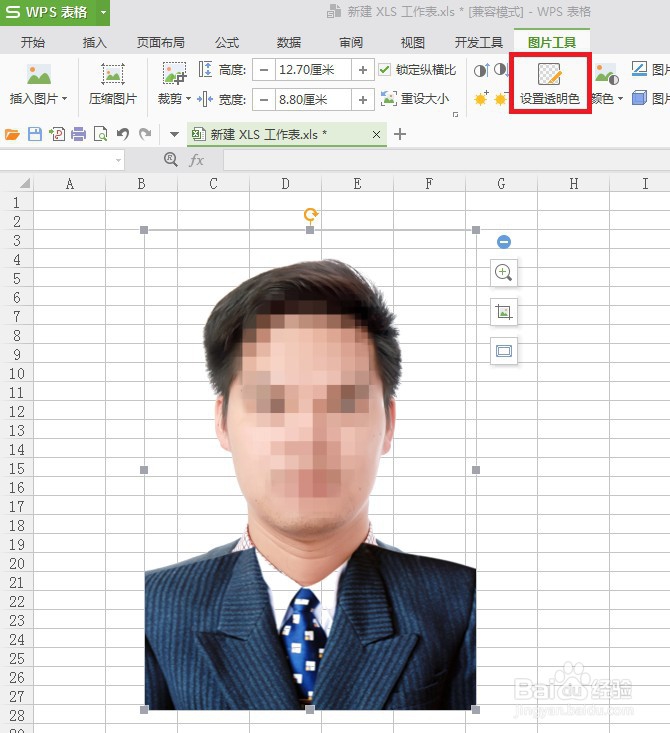The height and width of the screenshot is (733, 670).
Task: Decrease the height with the minus button
Action: [x=264, y=70]
